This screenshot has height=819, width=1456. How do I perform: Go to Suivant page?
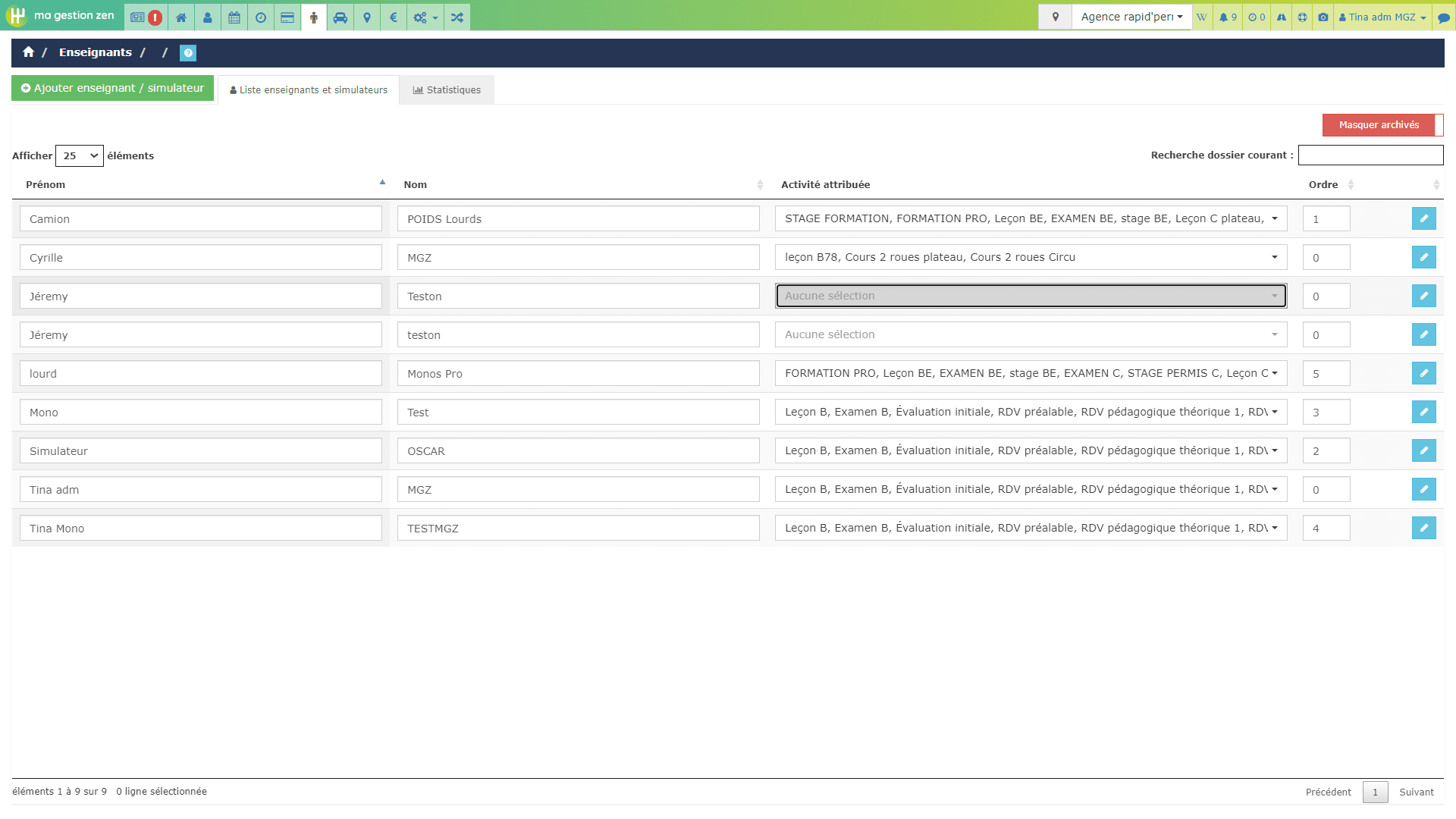click(x=1416, y=792)
